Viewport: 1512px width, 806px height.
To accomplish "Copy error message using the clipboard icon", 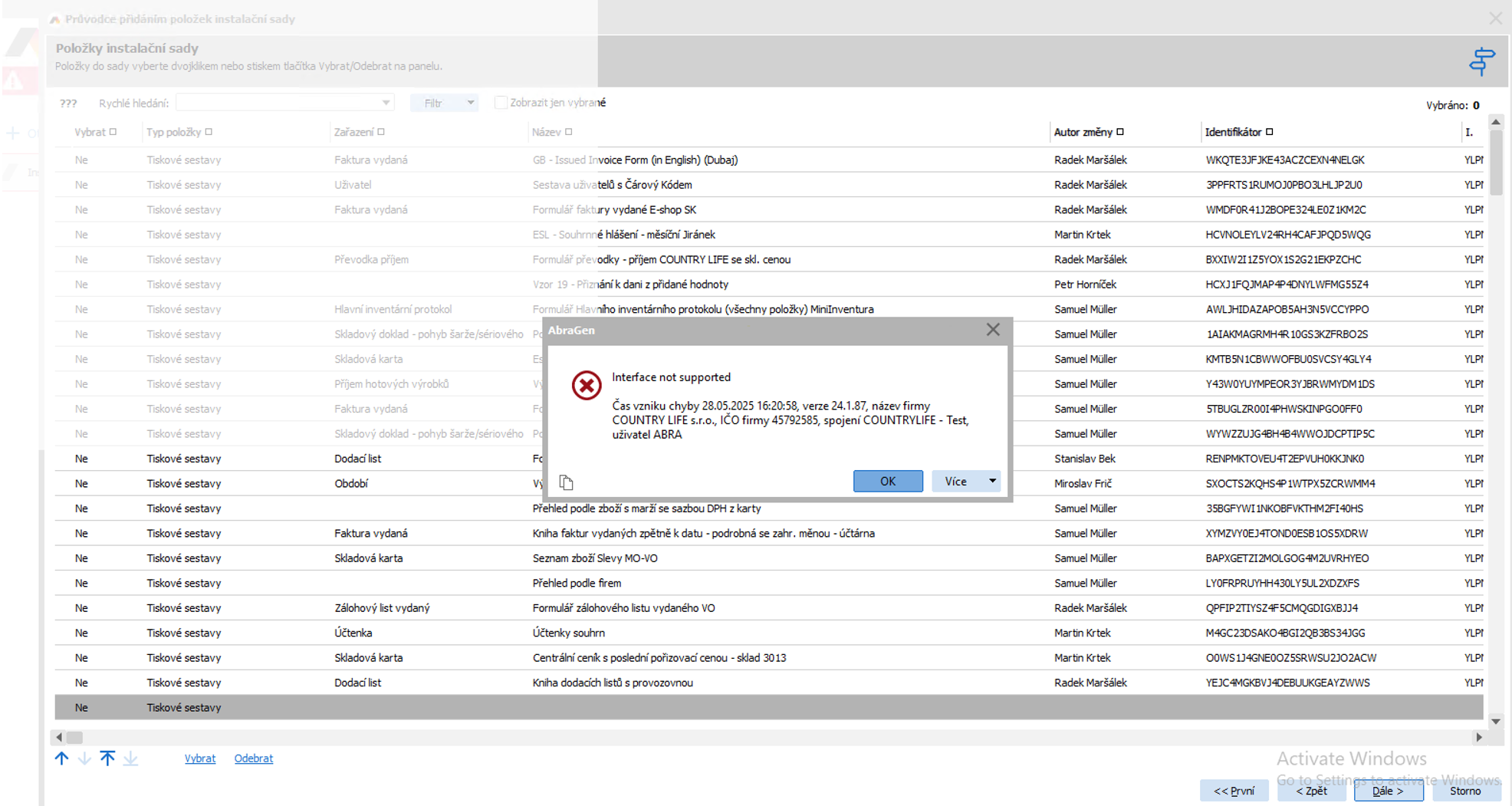I will (566, 482).
